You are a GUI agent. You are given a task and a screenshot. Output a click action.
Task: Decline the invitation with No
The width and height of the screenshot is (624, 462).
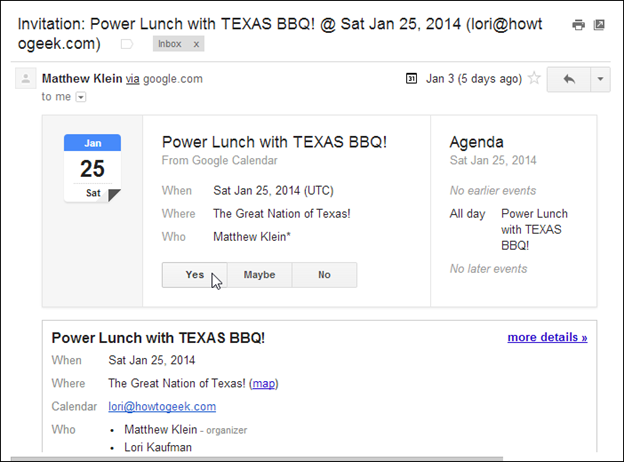pyautogui.click(x=324, y=275)
